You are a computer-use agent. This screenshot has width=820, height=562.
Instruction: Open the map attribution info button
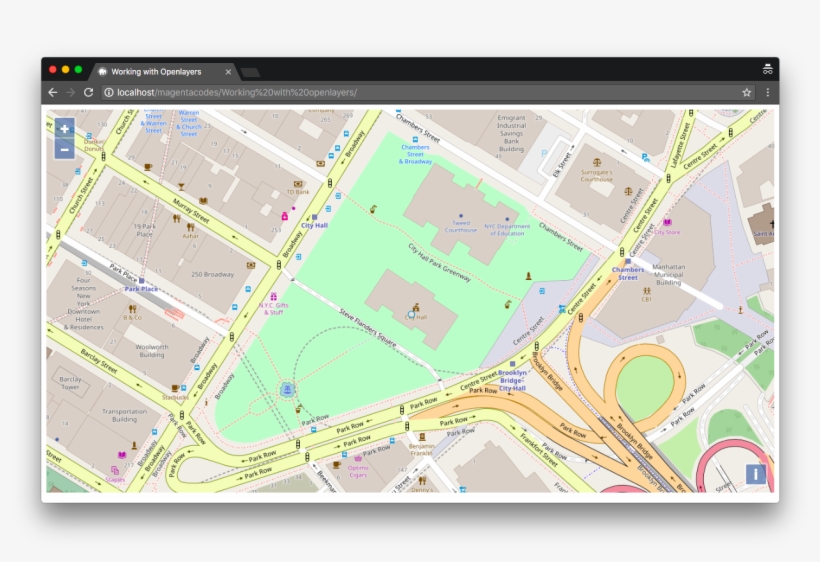[x=755, y=474]
